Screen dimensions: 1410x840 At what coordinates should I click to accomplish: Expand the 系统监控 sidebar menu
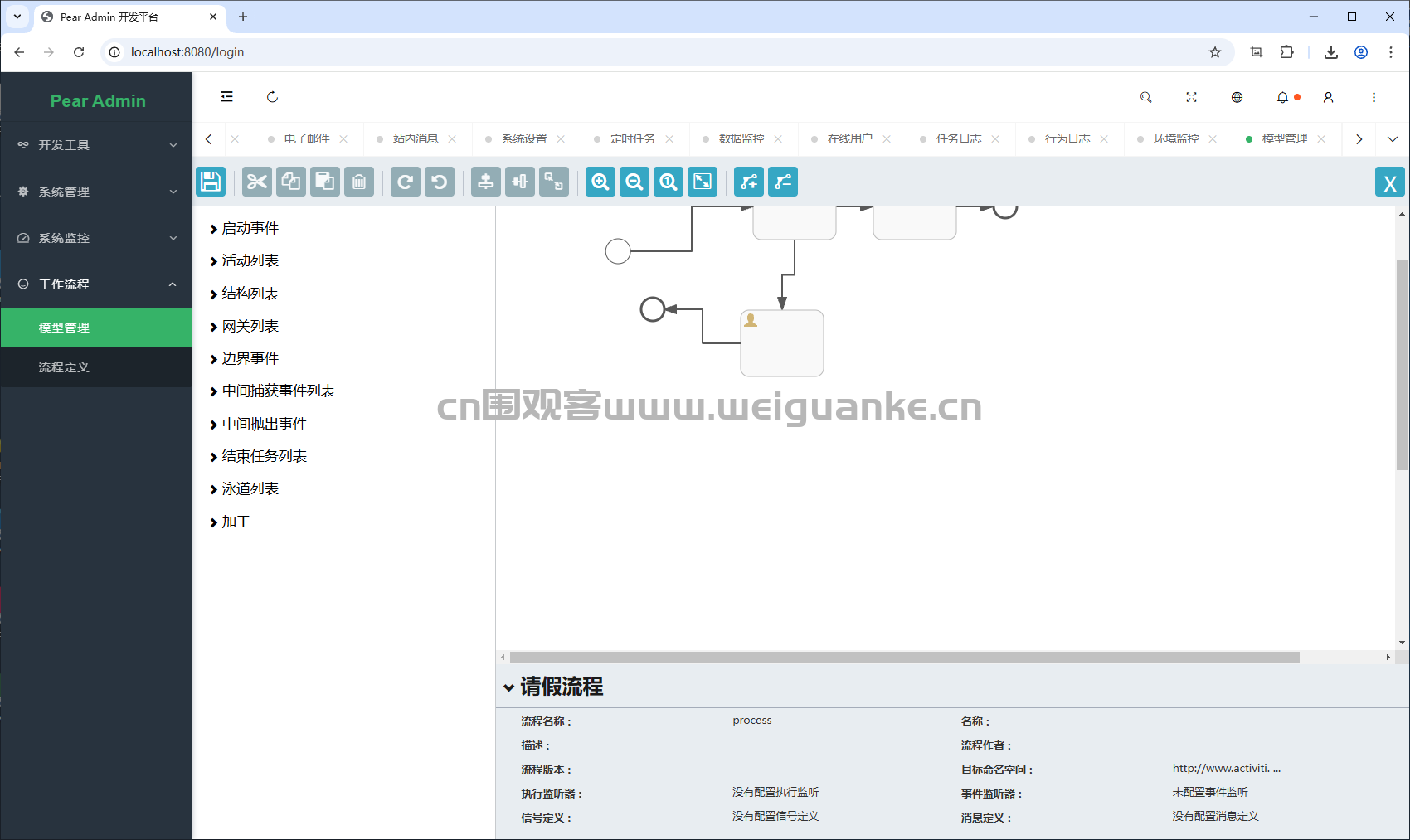pyautogui.click(x=96, y=238)
